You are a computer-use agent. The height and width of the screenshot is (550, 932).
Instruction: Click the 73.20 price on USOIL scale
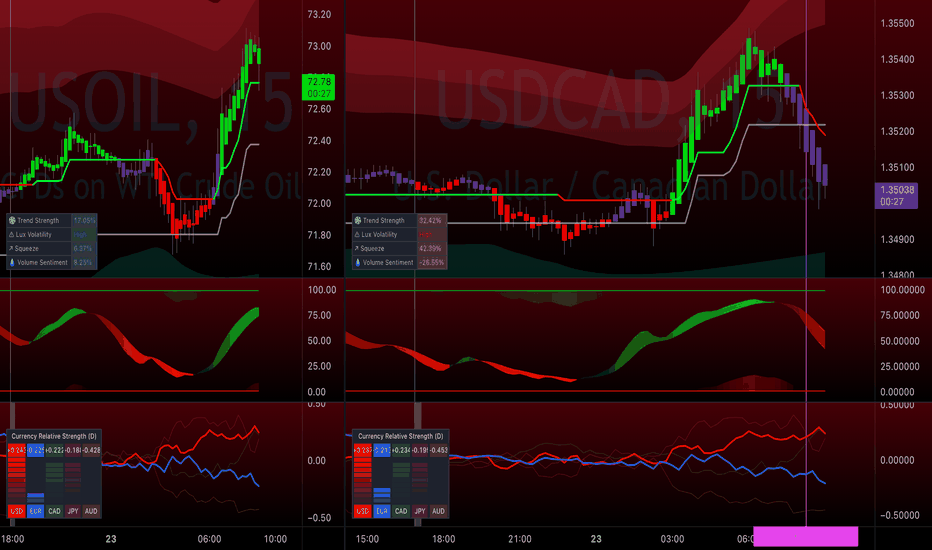pyautogui.click(x=319, y=14)
